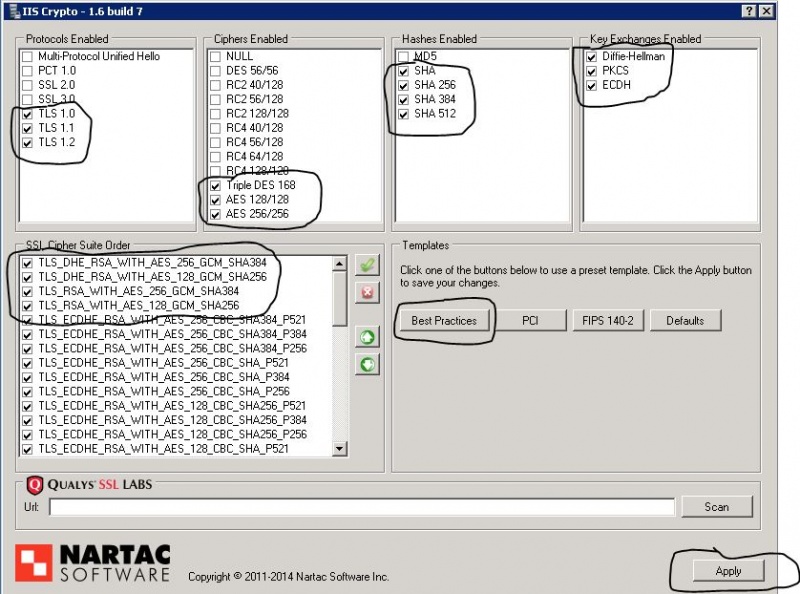Click the Nartac Software logo
The height and width of the screenshot is (594, 800).
[x=92, y=562]
